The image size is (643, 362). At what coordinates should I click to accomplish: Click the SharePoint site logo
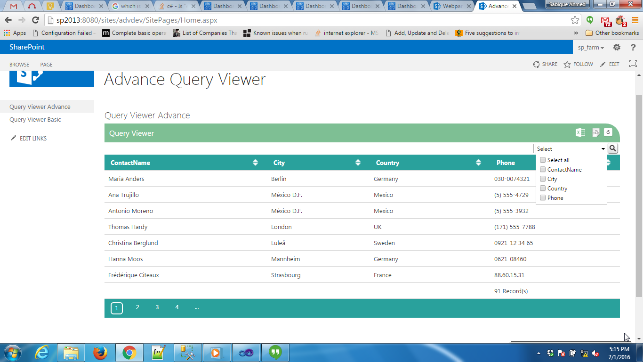tap(52, 78)
